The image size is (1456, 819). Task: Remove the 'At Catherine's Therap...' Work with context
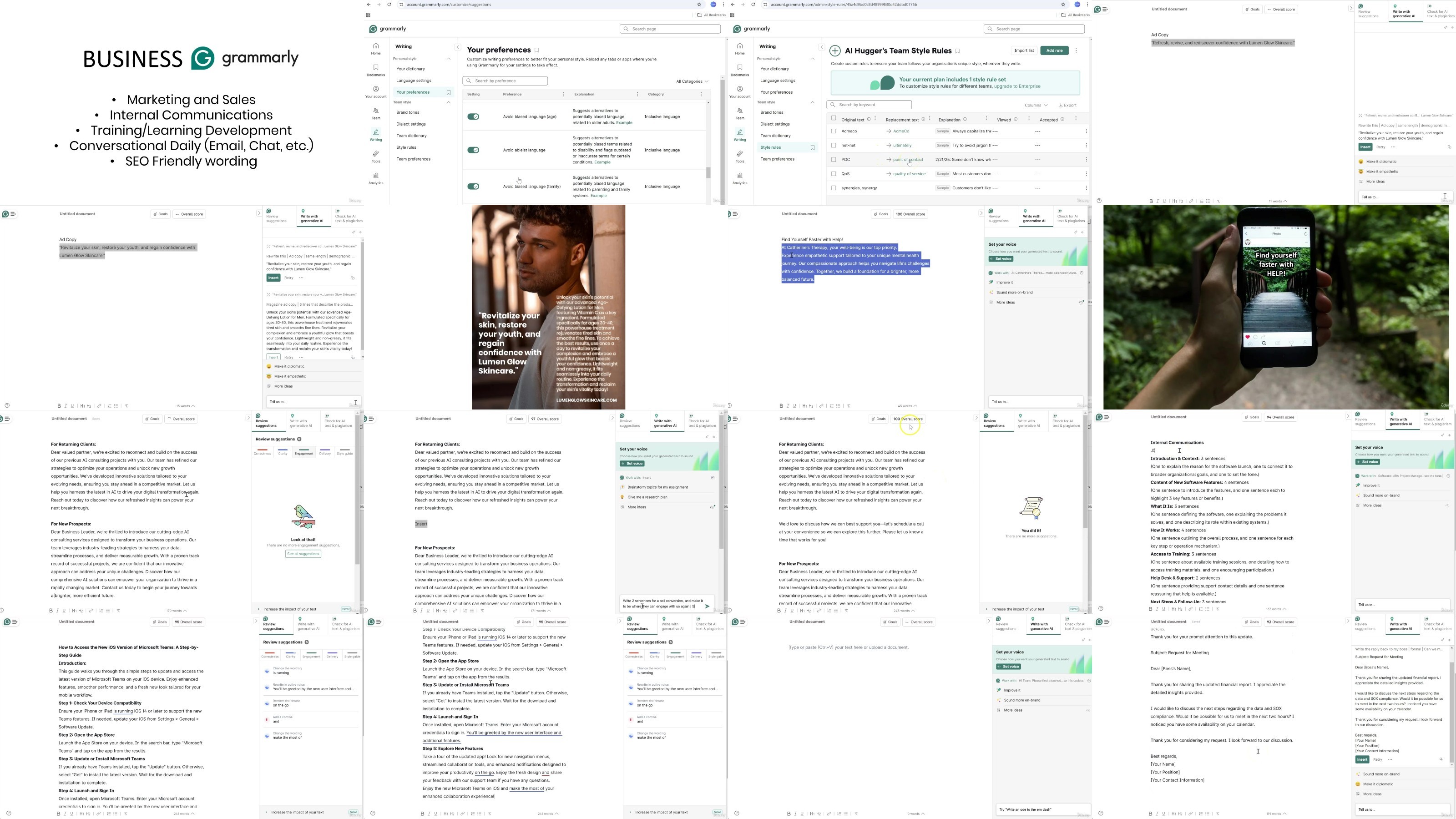(x=1081, y=273)
